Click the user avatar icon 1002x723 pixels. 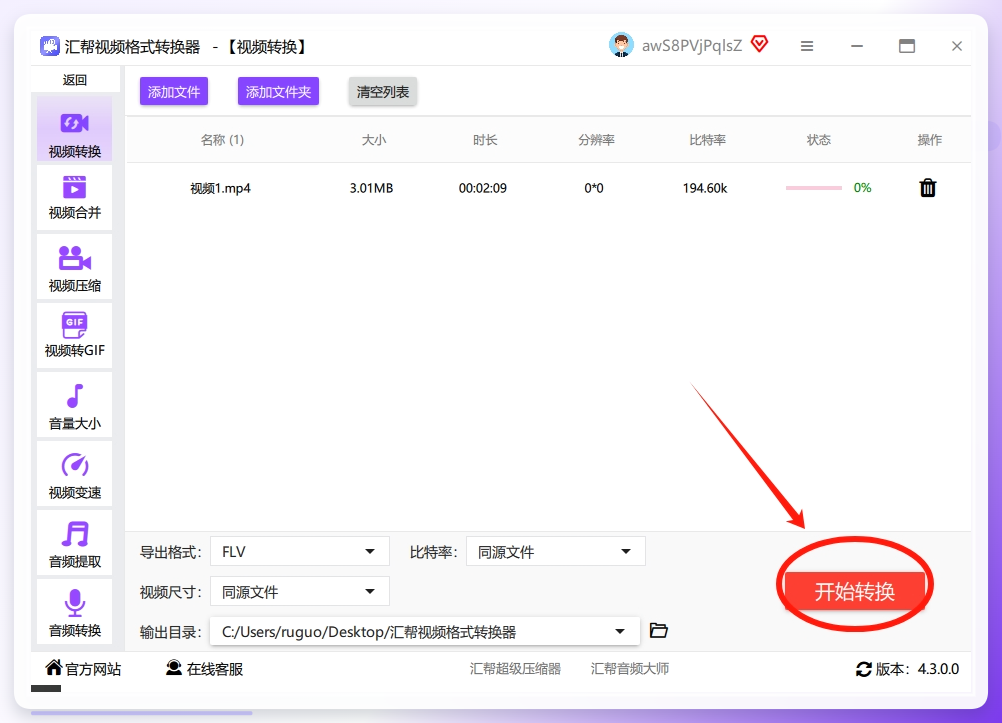coord(621,45)
